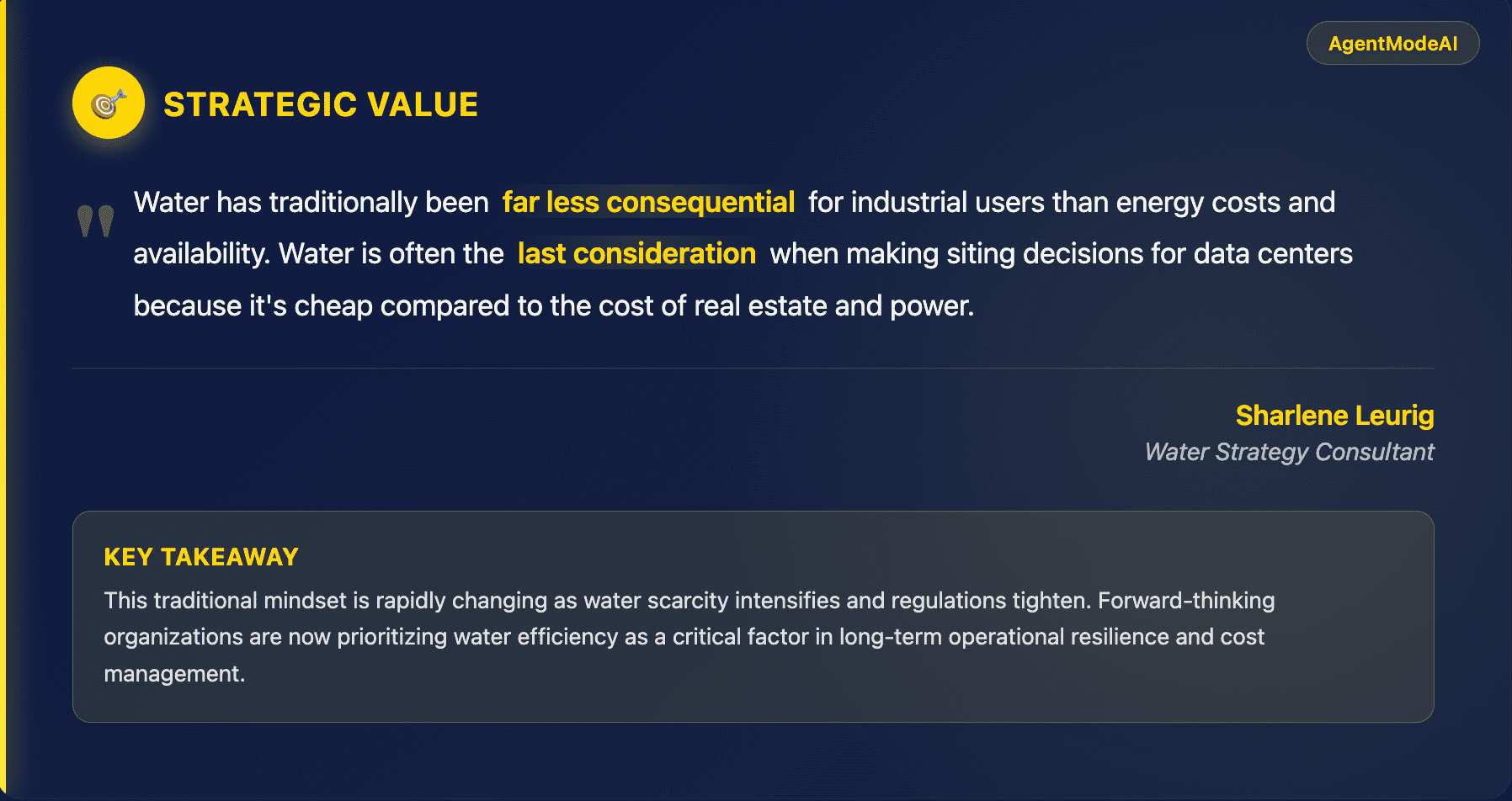Click the Forward-thinking text in takeaway box
Screen dimensions: 1512x801
1186,601
